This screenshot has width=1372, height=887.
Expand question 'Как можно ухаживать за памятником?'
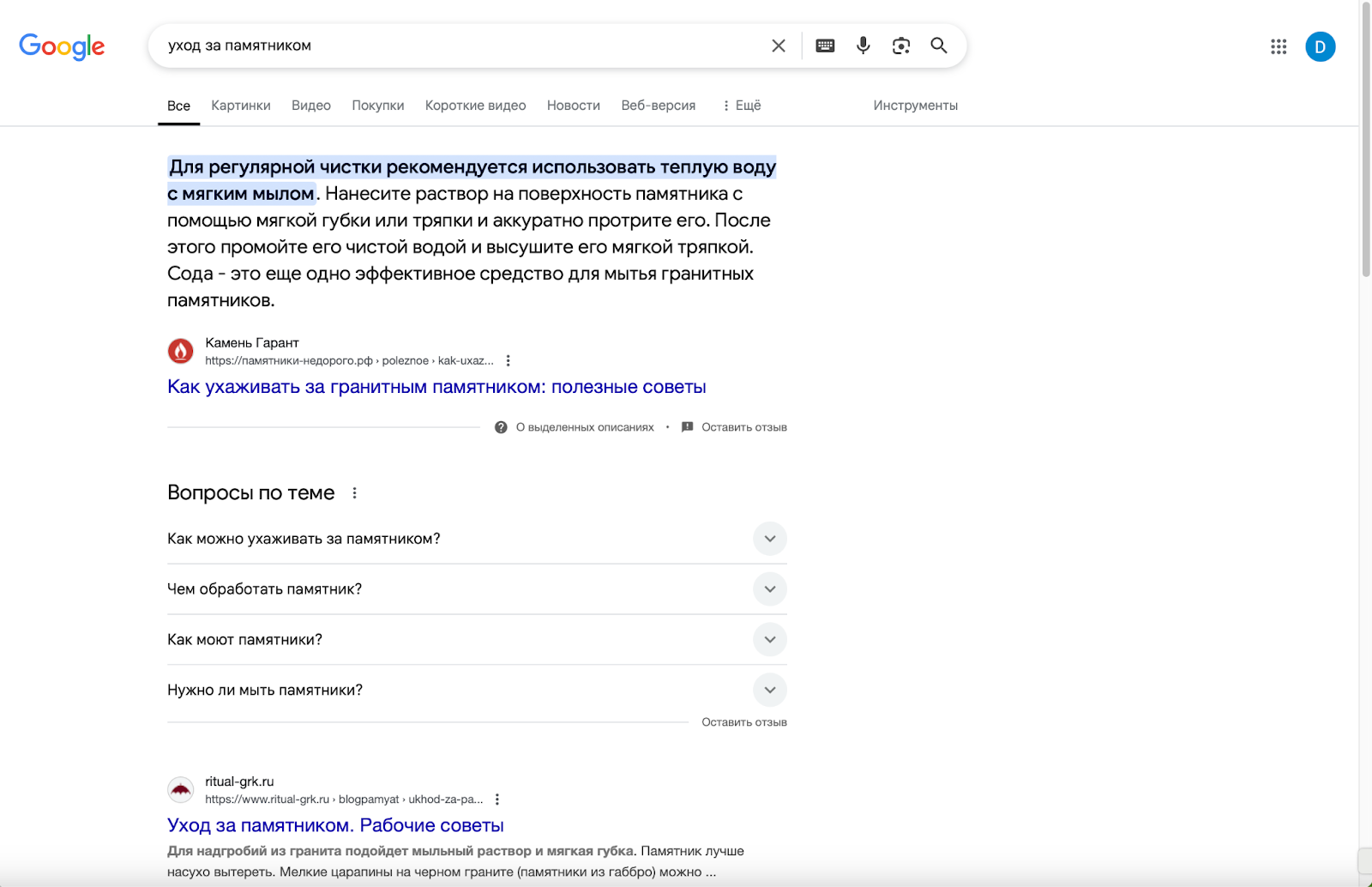coord(769,539)
